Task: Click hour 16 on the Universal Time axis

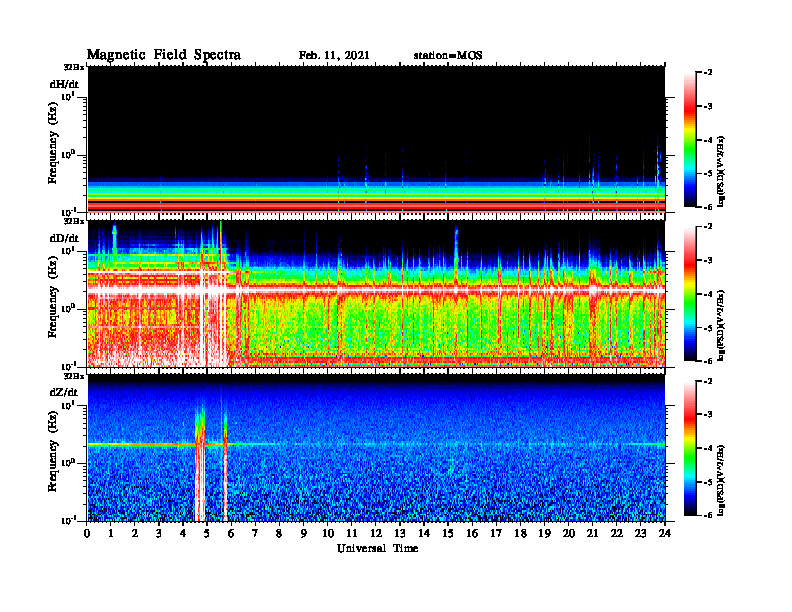Action: (472, 533)
